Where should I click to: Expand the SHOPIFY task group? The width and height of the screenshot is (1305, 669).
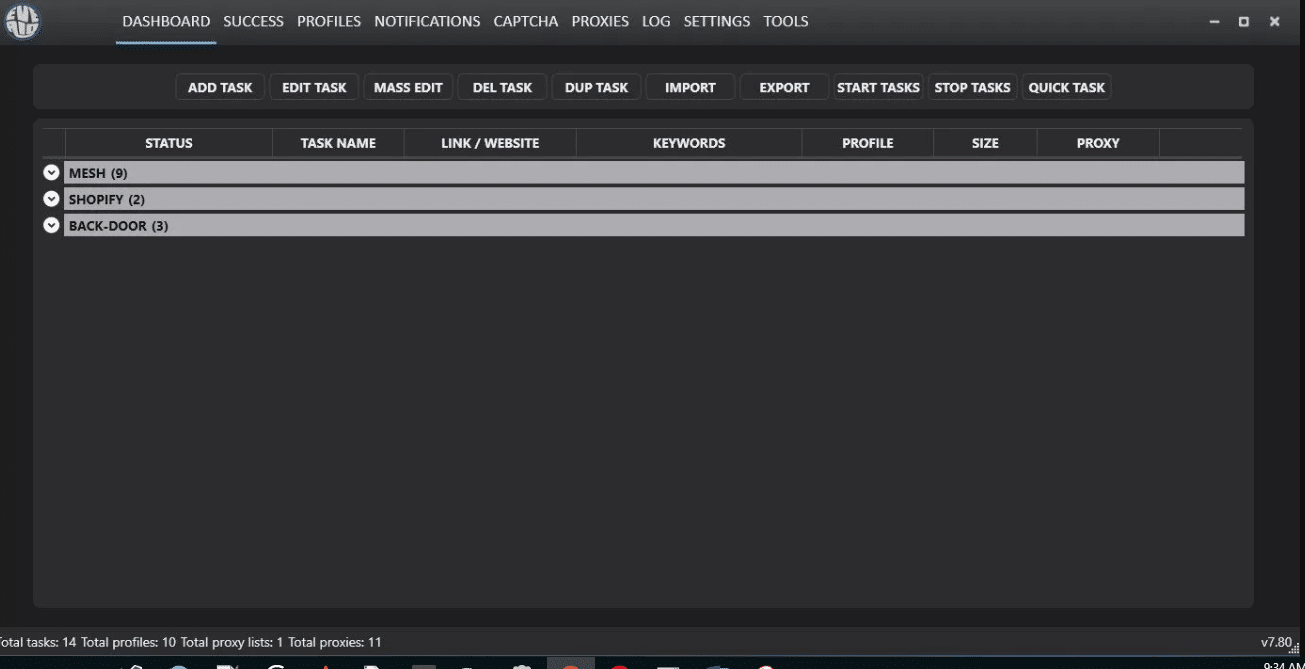[49, 198]
